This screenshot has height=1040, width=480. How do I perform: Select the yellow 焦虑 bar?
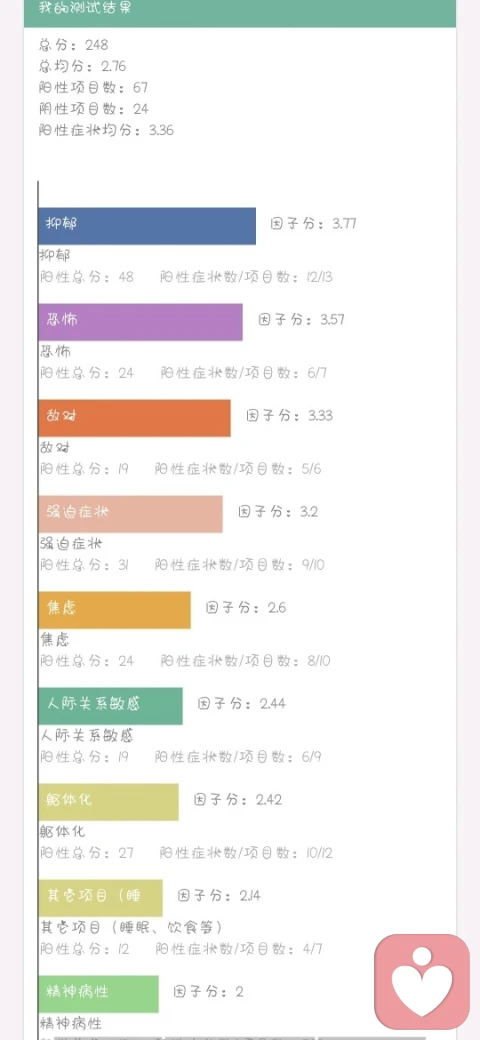pos(115,610)
